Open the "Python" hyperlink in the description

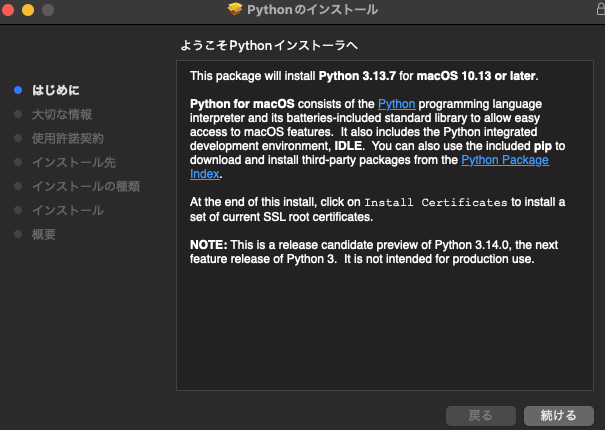pyautogui.click(x=396, y=104)
